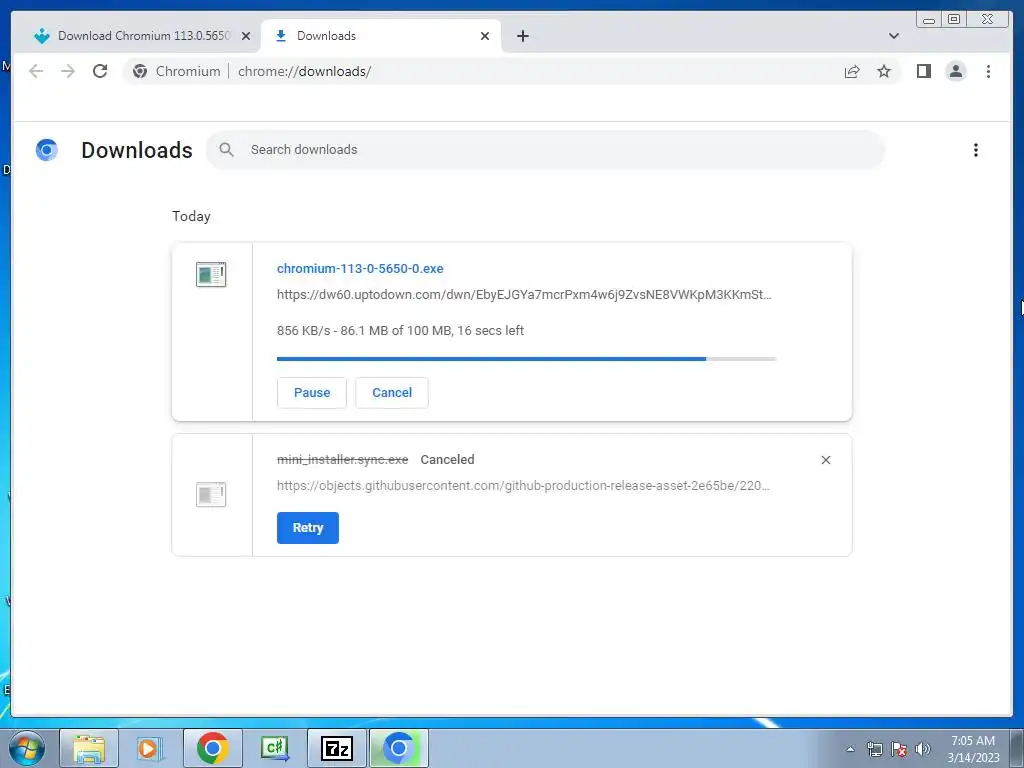
Task: Click the search magnifier icon in Search downloads
Action: pyautogui.click(x=227, y=150)
